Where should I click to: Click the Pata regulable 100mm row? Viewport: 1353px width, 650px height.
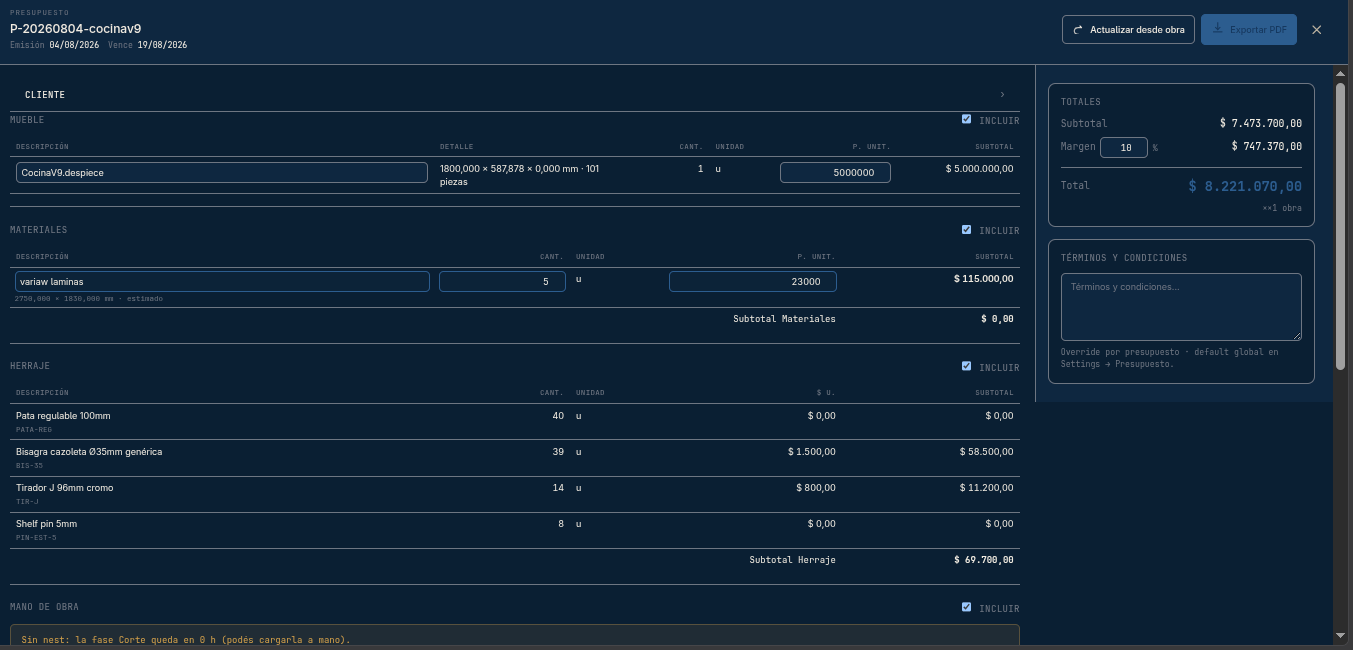pyautogui.click(x=515, y=421)
